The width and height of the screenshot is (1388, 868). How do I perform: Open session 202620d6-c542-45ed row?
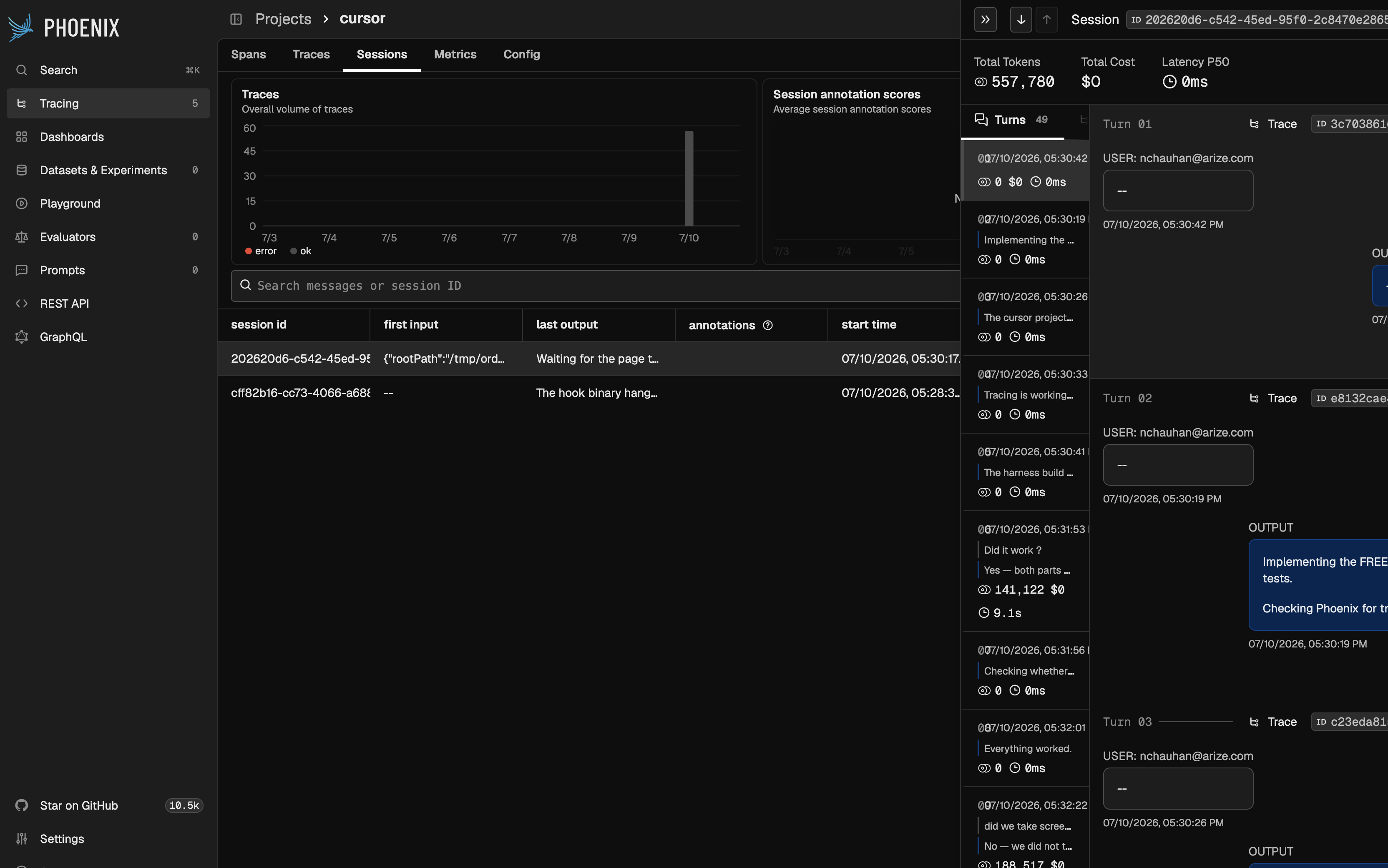pyautogui.click(x=588, y=359)
